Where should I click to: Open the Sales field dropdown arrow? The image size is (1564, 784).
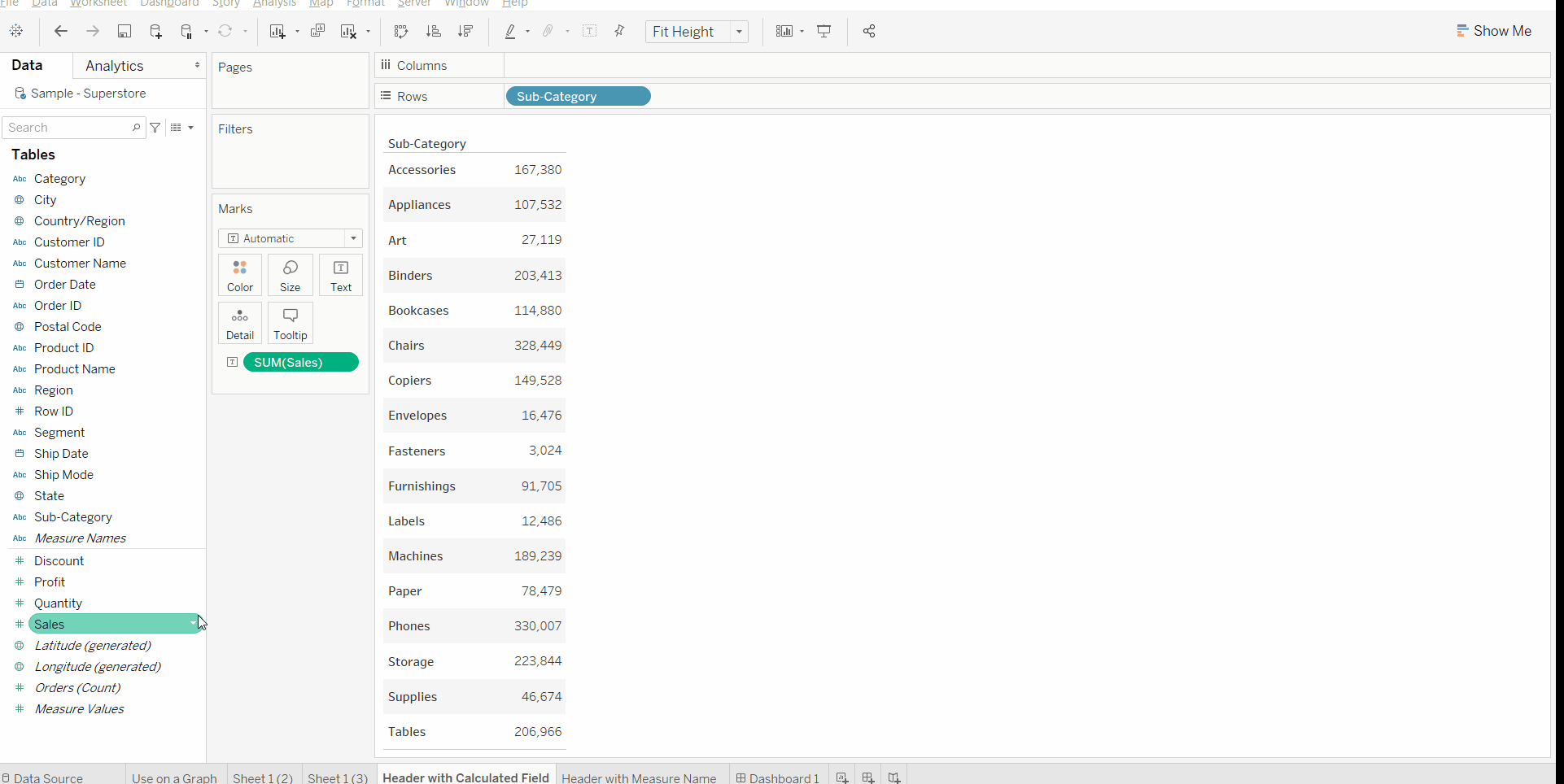click(194, 624)
